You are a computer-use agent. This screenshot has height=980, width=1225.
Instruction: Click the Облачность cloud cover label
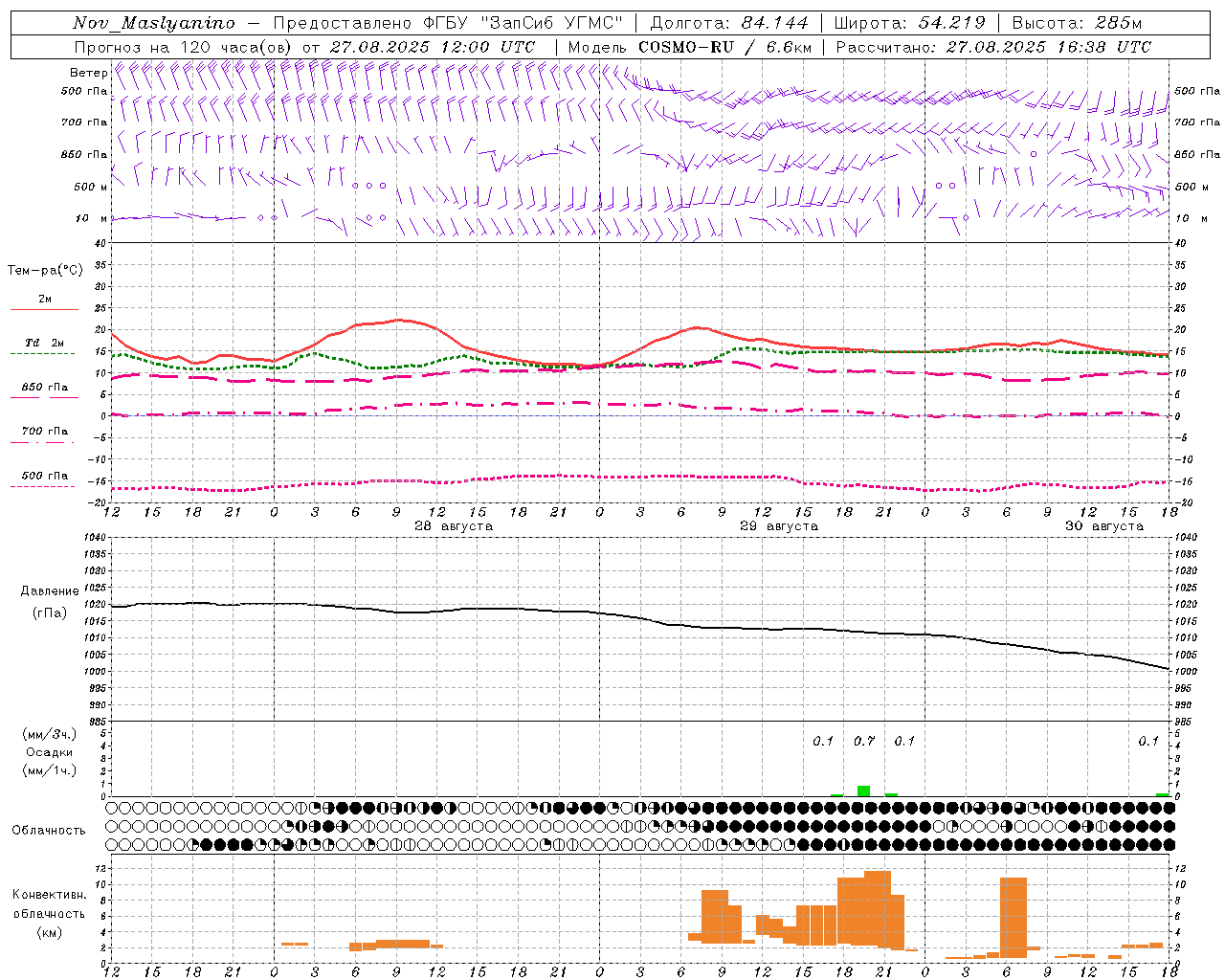tap(49, 831)
